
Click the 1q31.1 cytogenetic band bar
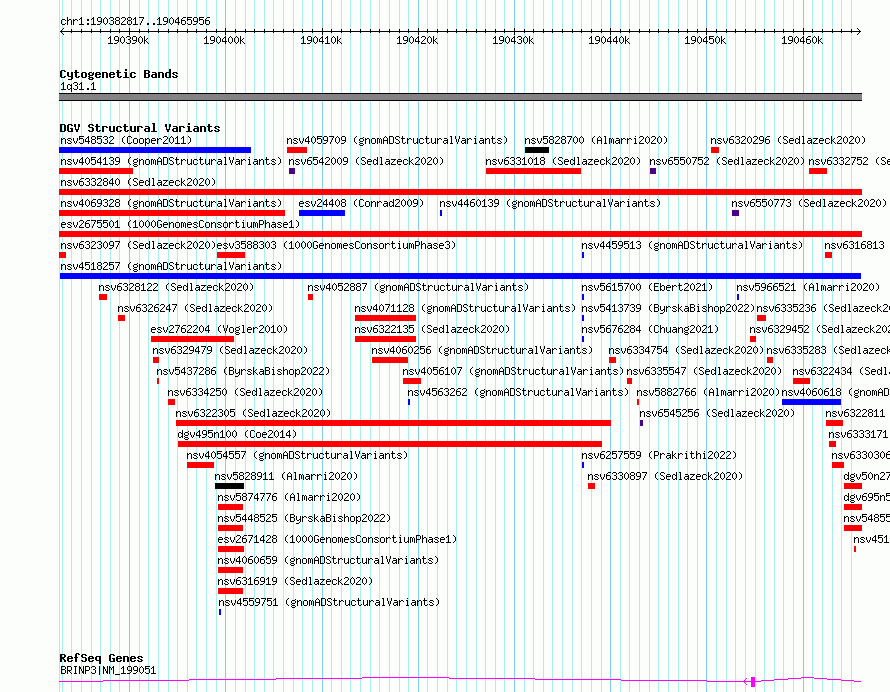click(460, 97)
